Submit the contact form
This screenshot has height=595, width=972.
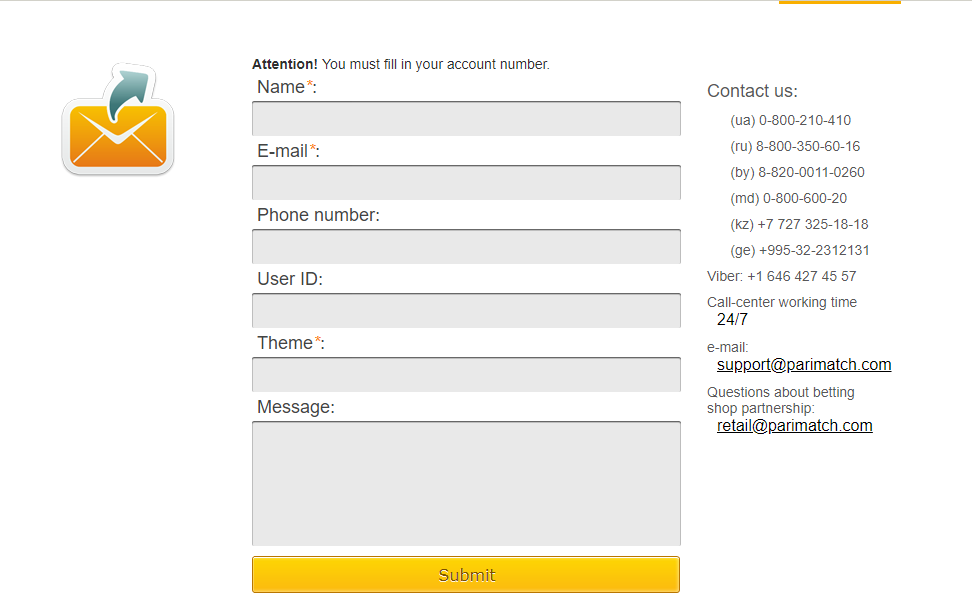click(466, 575)
